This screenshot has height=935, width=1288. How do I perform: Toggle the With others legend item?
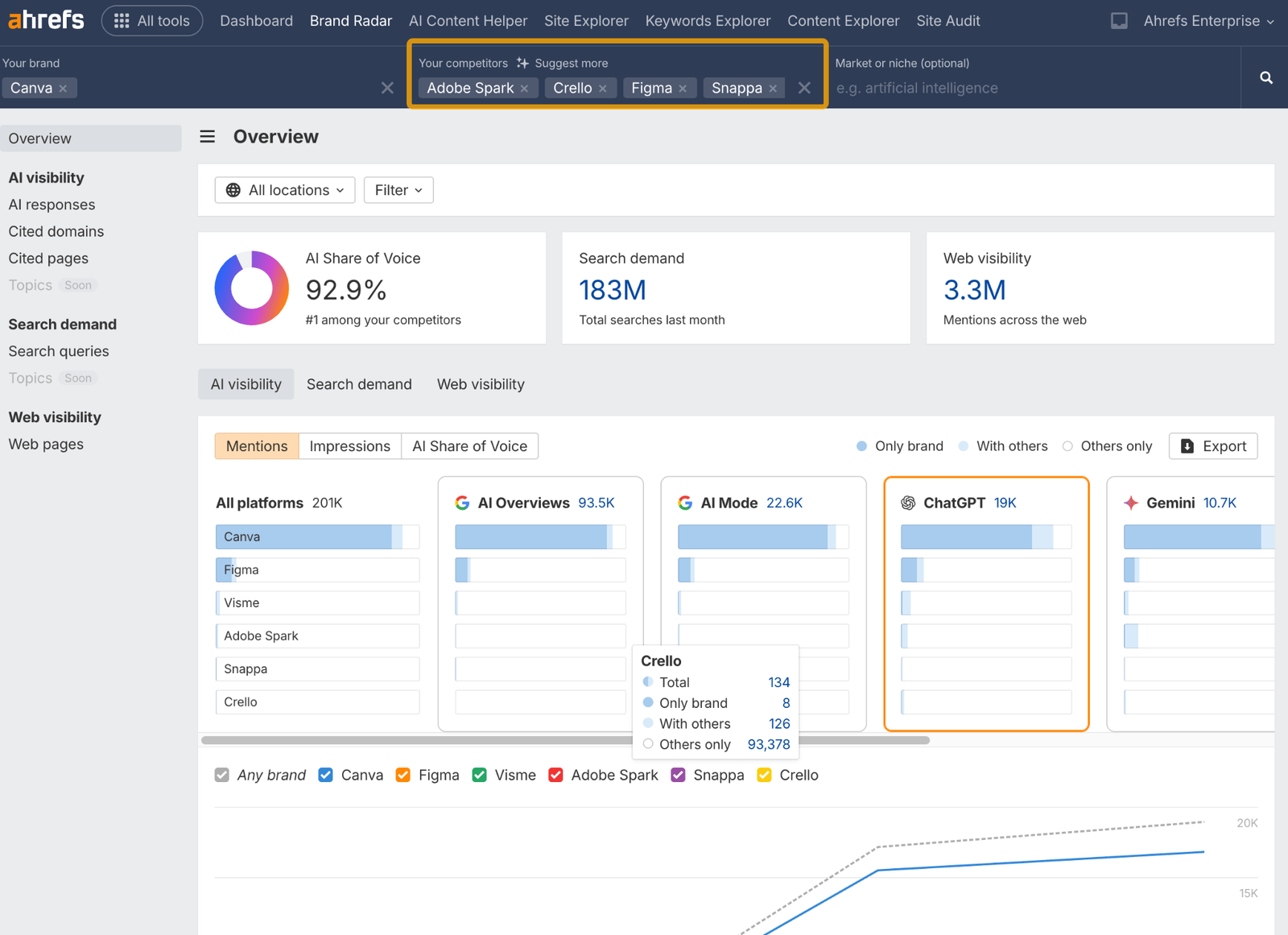1003,446
